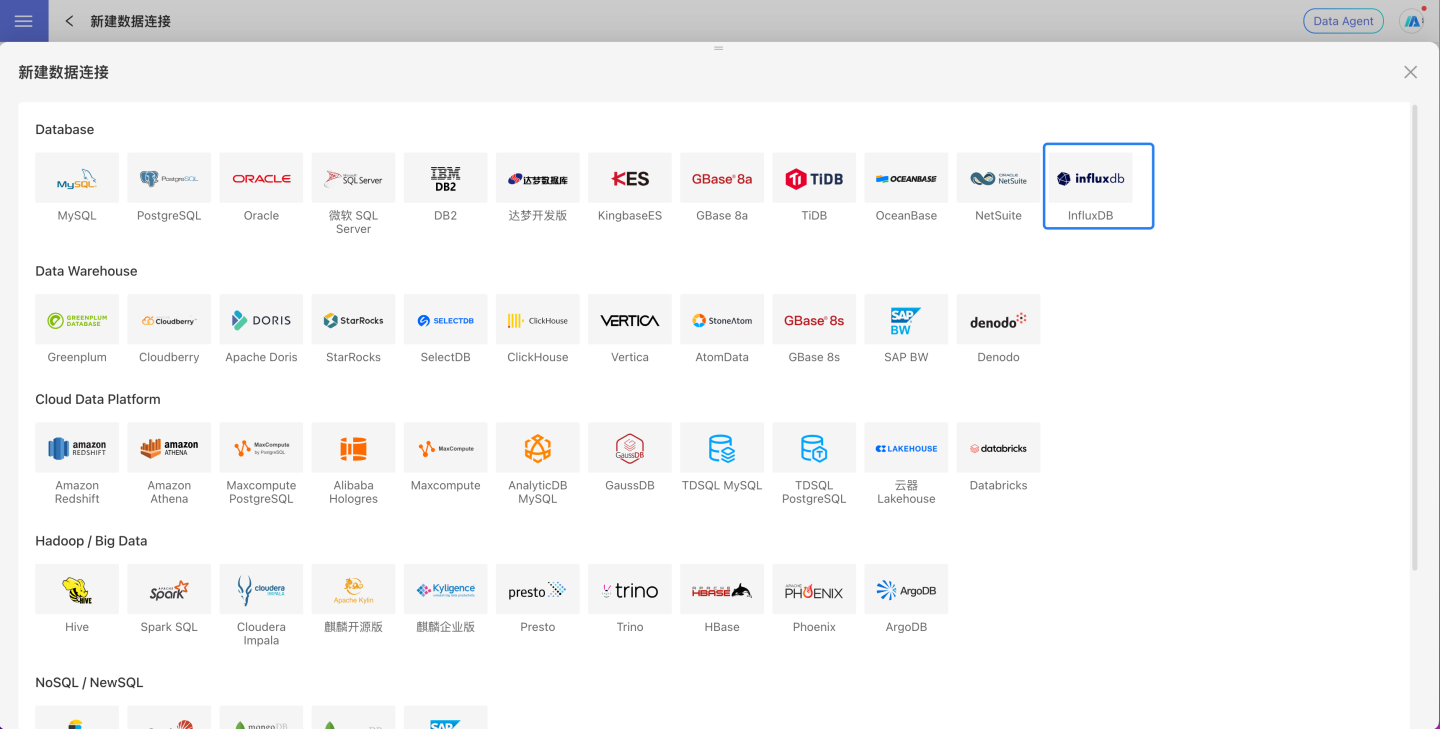Pick the Databricks connector tile
The image size is (1440, 729).
[x=998, y=448]
